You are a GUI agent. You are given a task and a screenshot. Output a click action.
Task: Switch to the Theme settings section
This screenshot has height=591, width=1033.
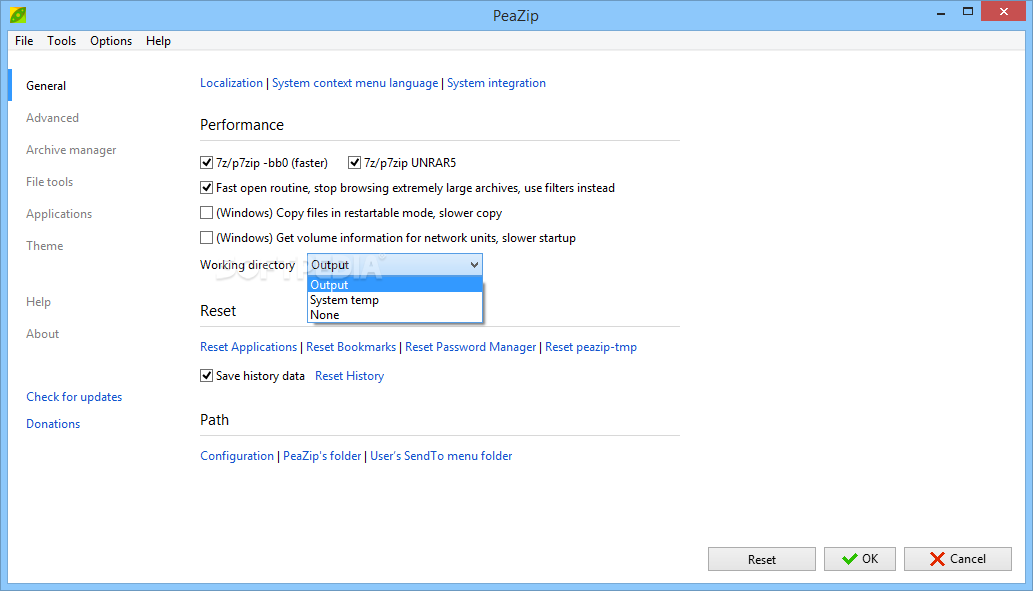coord(45,246)
